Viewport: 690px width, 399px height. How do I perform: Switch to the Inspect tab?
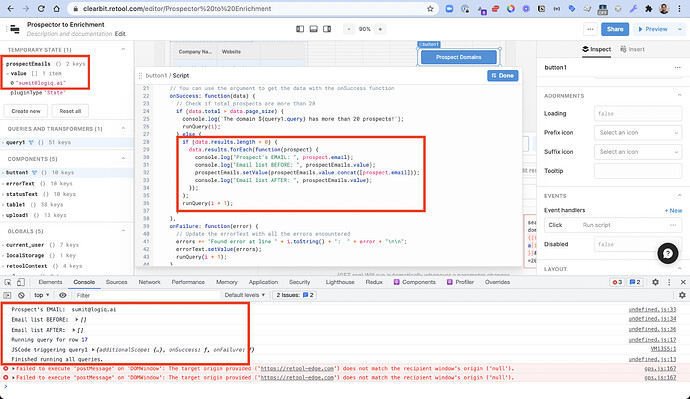coord(596,49)
